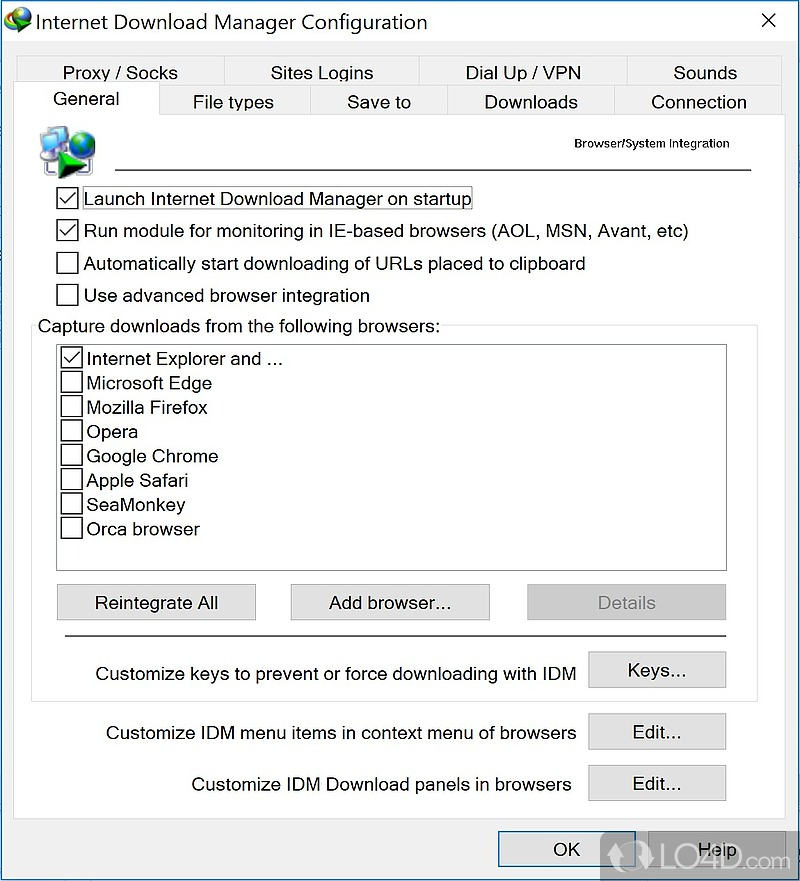Check the Mozilla Firefox browser checkbox

(x=72, y=408)
